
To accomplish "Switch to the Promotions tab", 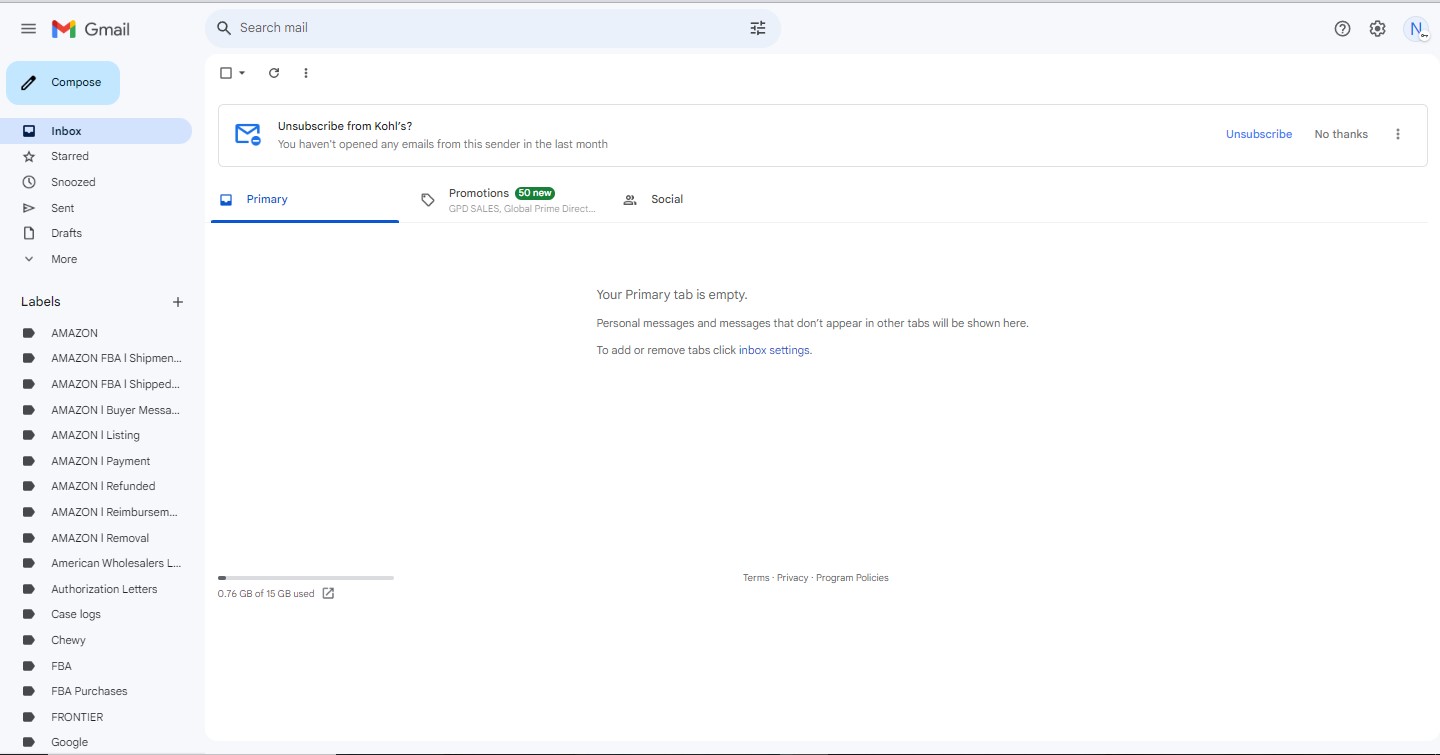I will click(507, 200).
